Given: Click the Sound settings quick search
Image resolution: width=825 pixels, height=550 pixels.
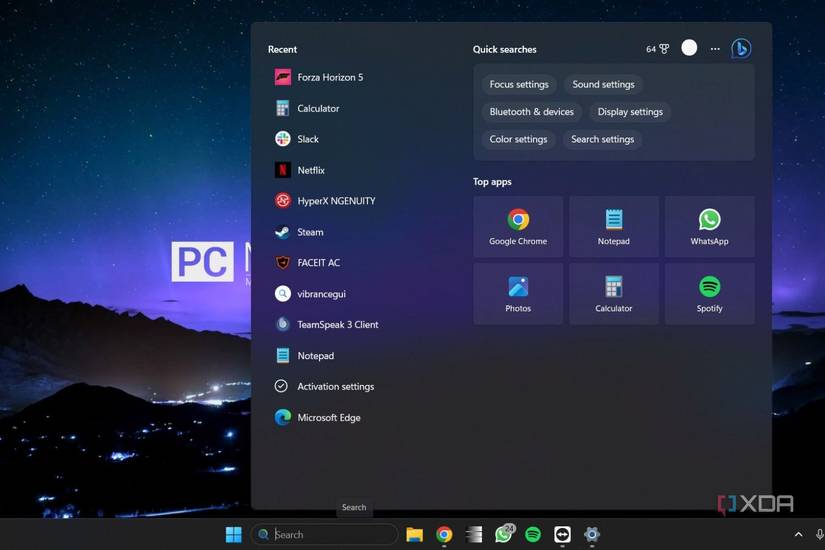Looking at the screenshot, I should click(x=603, y=84).
